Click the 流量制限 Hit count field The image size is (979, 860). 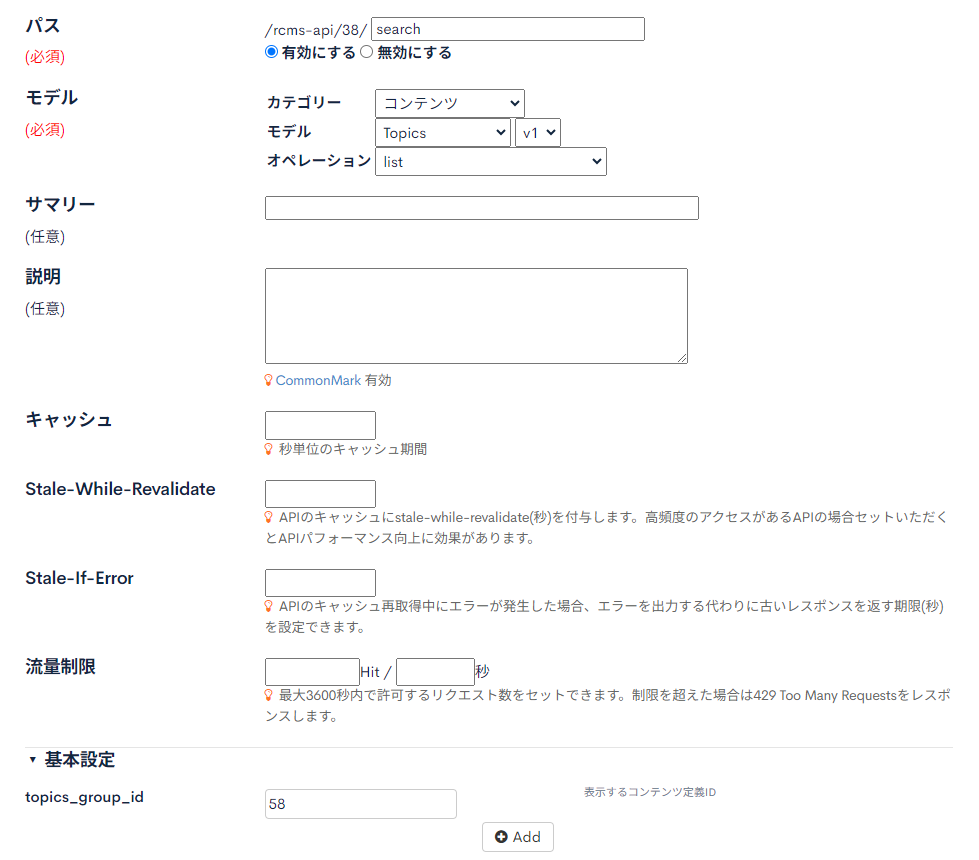pyautogui.click(x=312, y=671)
